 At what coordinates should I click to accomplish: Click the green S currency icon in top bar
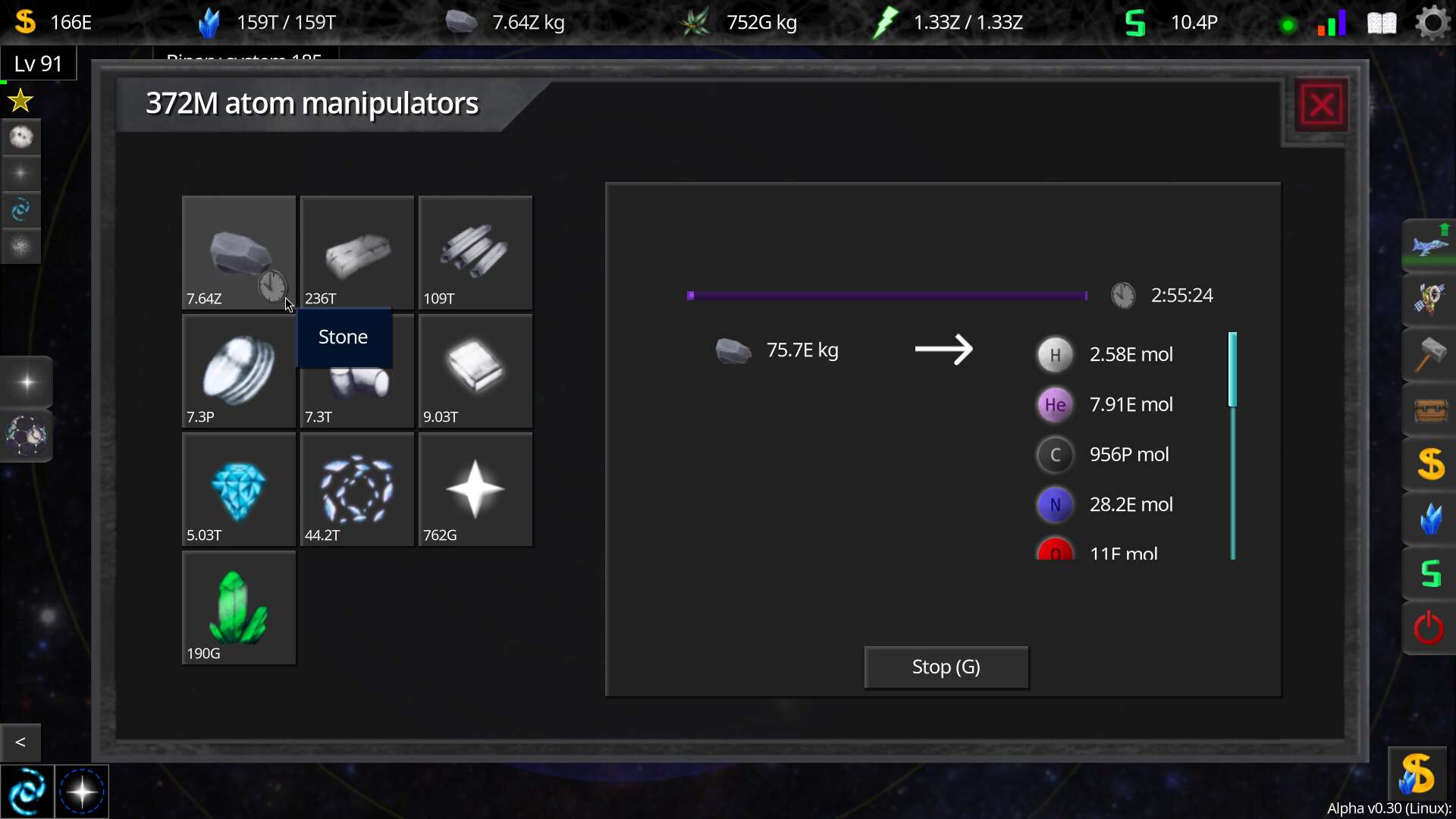point(1135,23)
